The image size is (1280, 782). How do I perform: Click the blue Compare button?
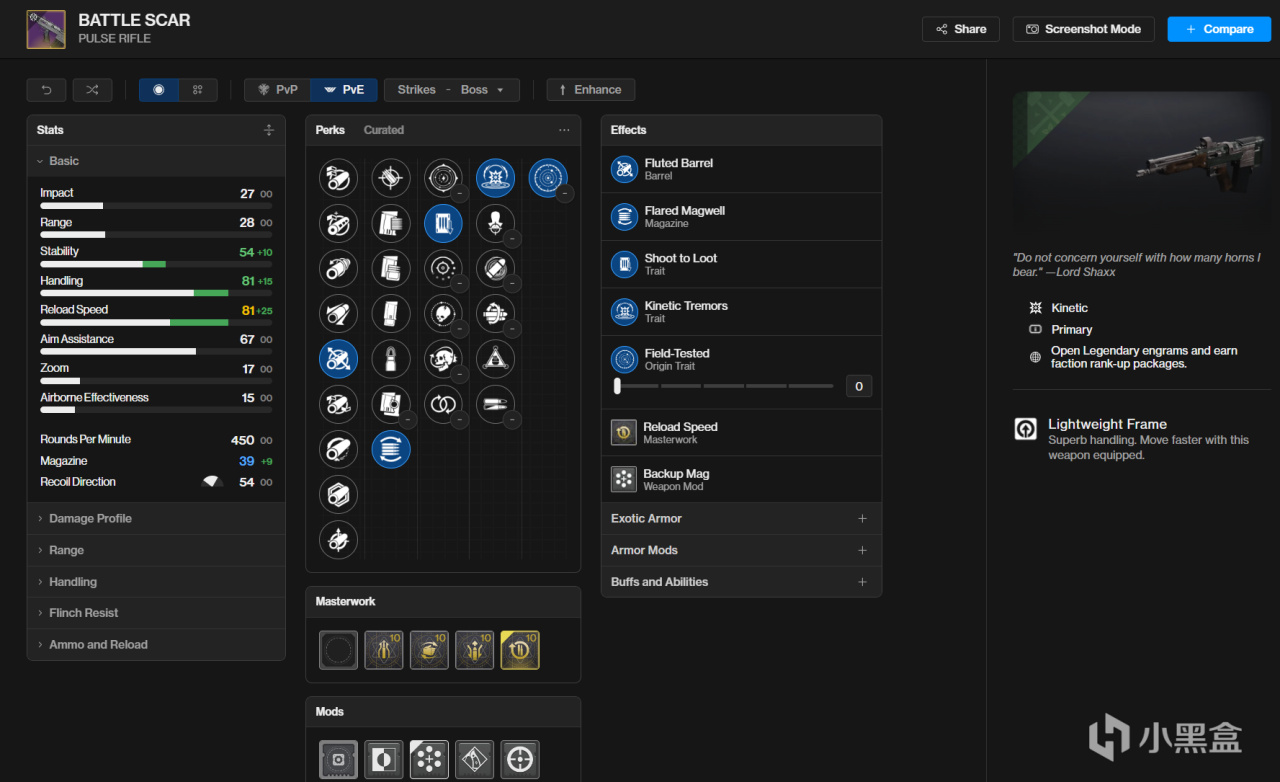click(x=1219, y=29)
